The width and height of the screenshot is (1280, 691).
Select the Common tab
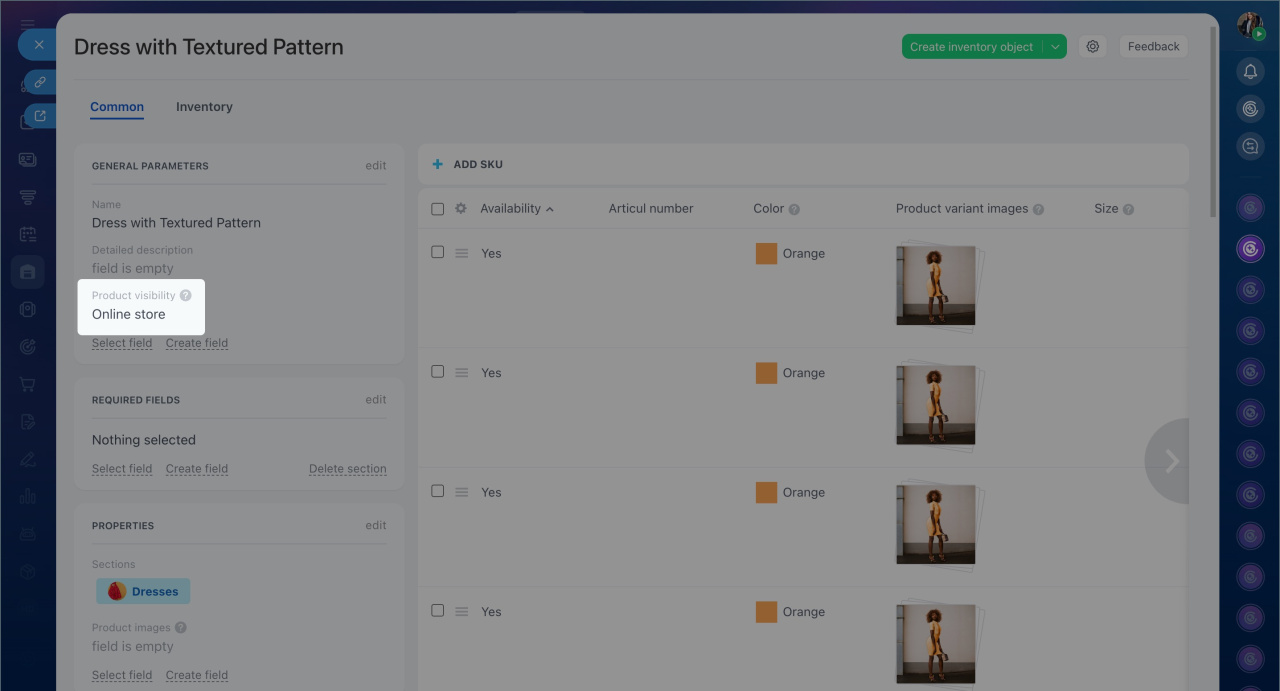pyautogui.click(x=117, y=107)
